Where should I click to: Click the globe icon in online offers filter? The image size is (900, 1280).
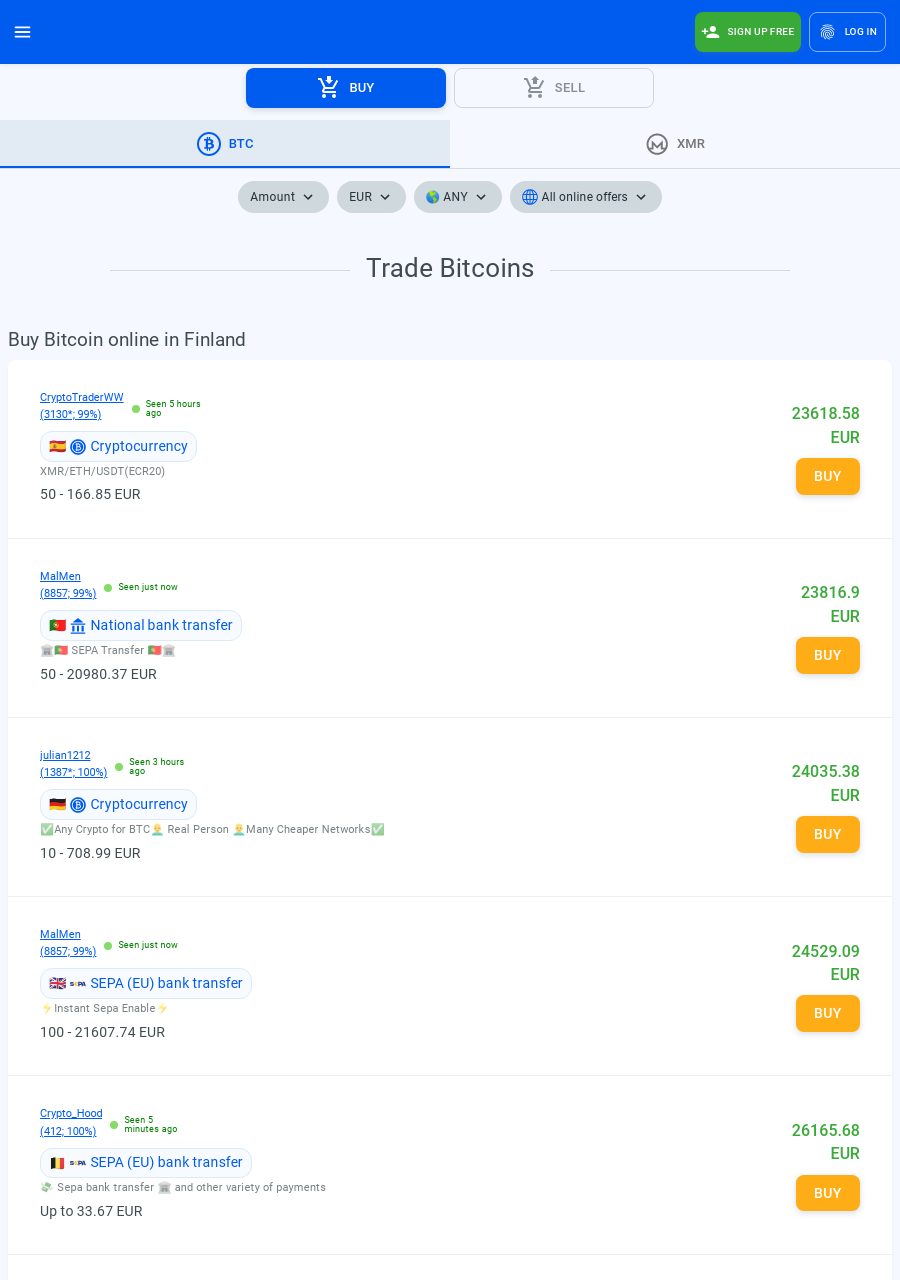pos(530,197)
